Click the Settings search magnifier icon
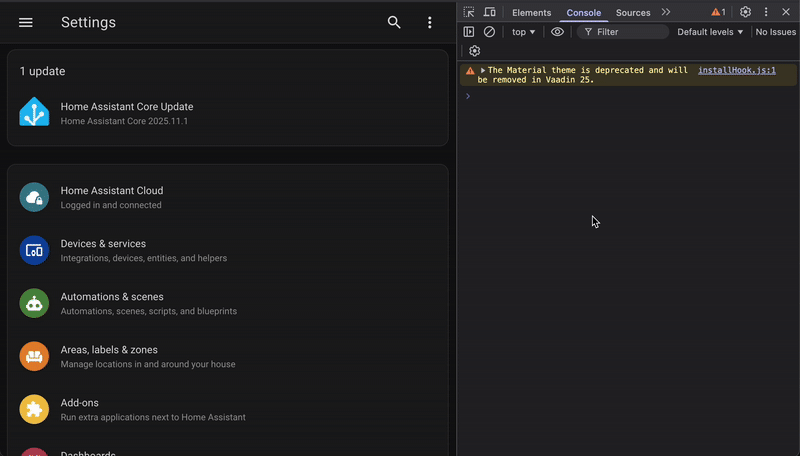The width and height of the screenshot is (800, 456). [394, 22]
